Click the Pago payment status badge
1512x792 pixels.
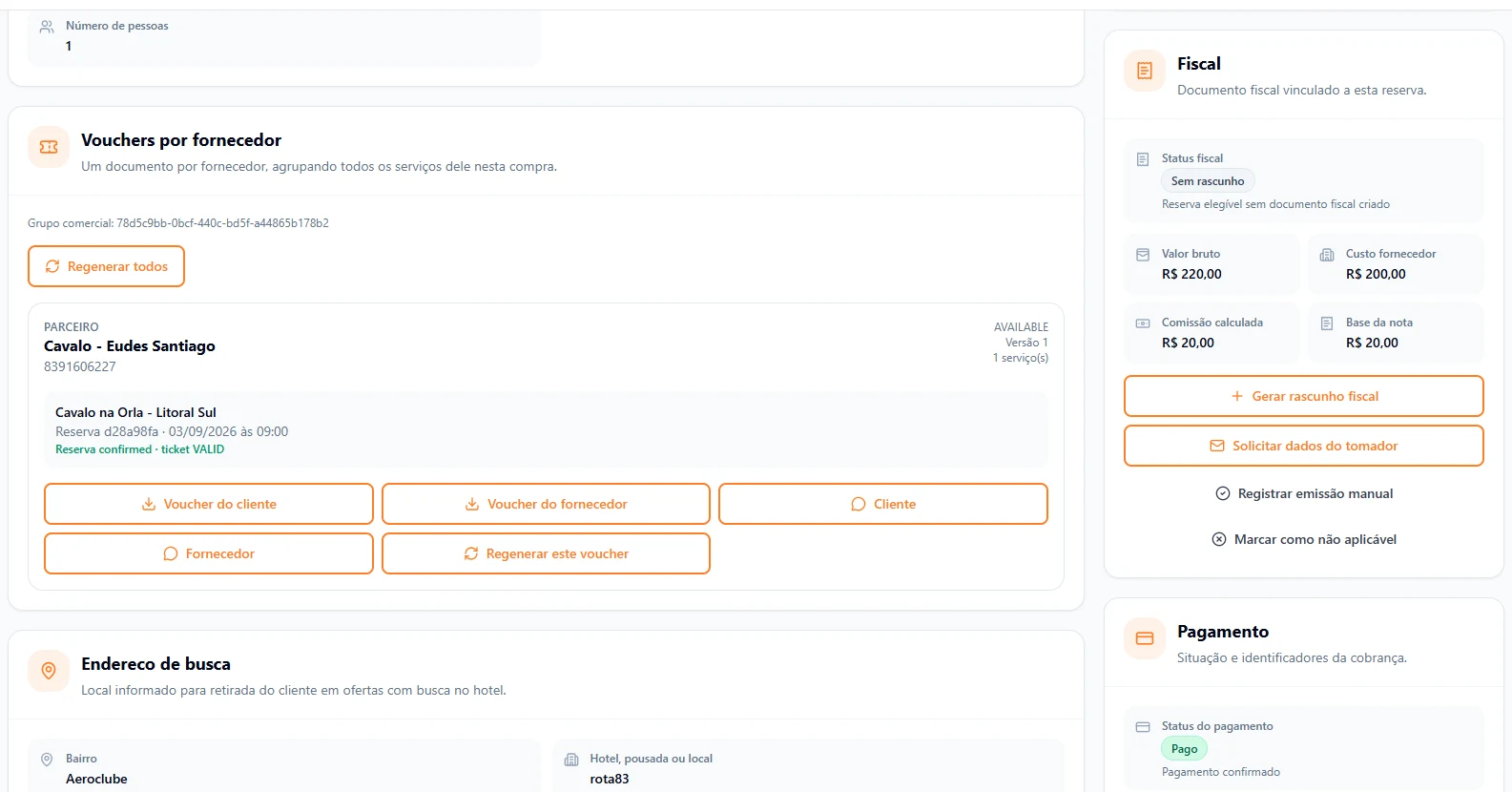pos(1185,749)
